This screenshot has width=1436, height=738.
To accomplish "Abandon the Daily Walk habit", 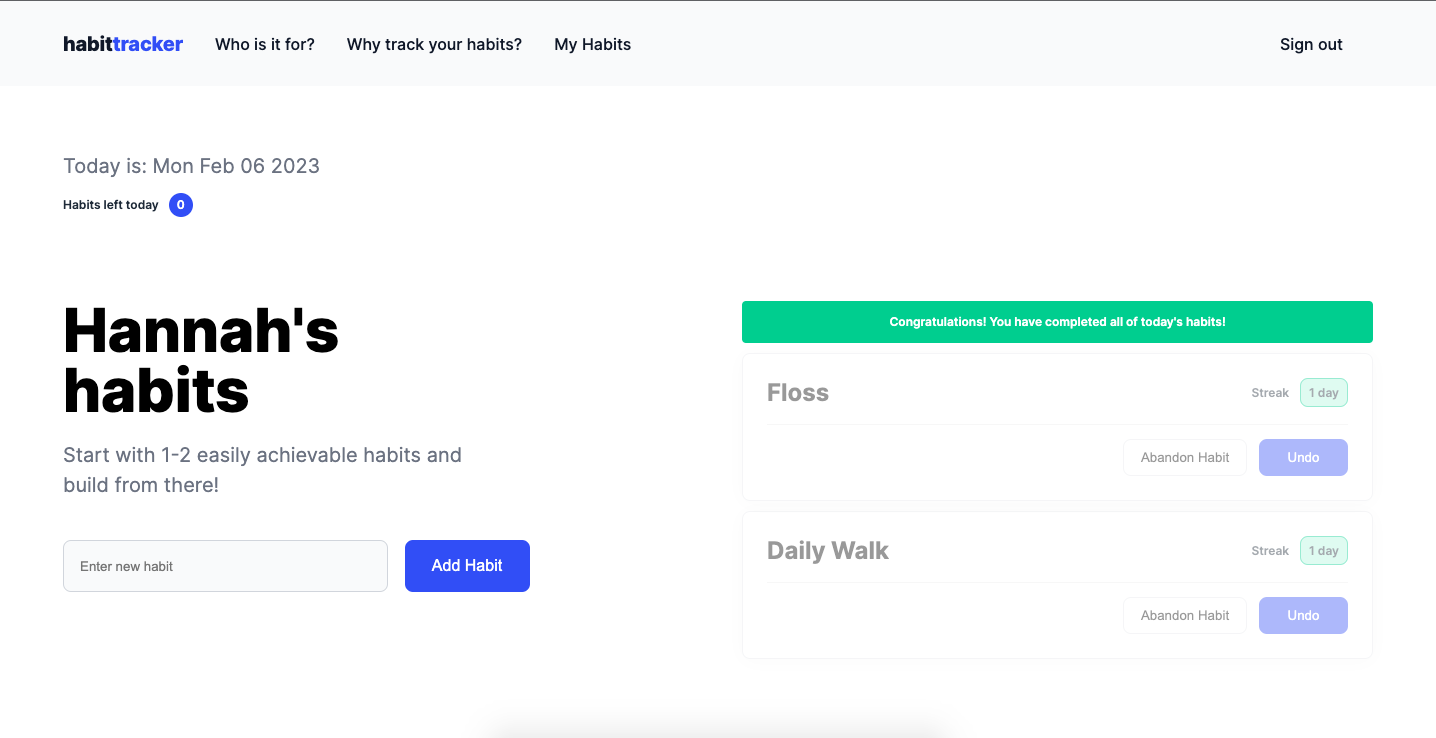I will pyautogui.click(x=1184, y=615).
